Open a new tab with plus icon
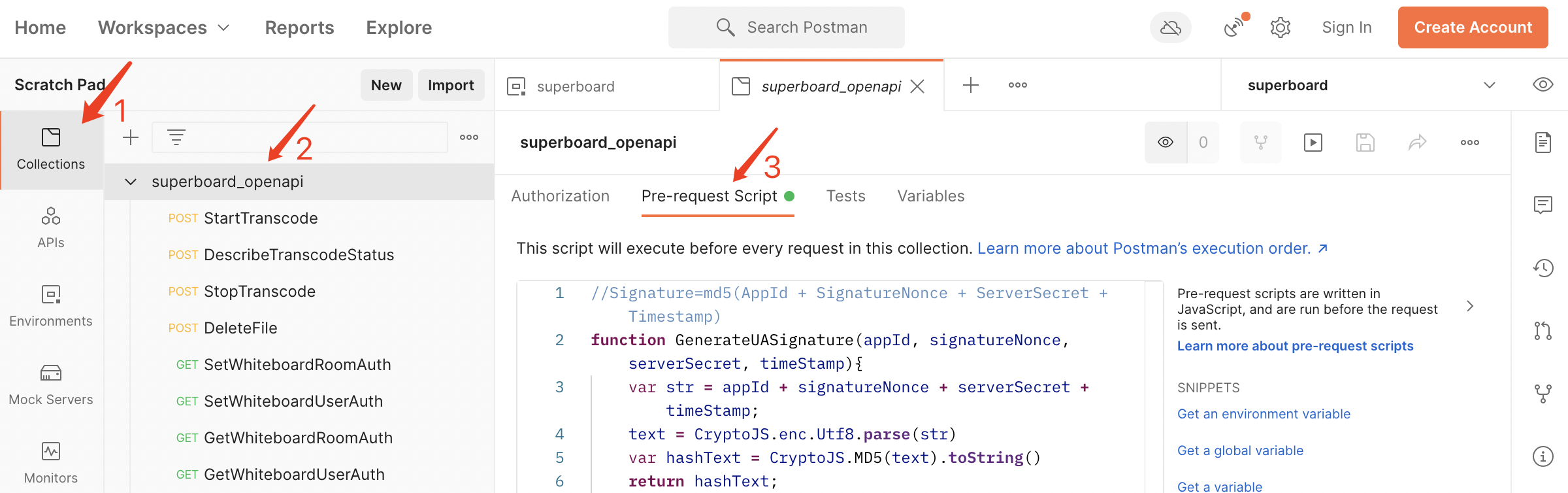Screen dimensions: 1568x493 (971, 85)
